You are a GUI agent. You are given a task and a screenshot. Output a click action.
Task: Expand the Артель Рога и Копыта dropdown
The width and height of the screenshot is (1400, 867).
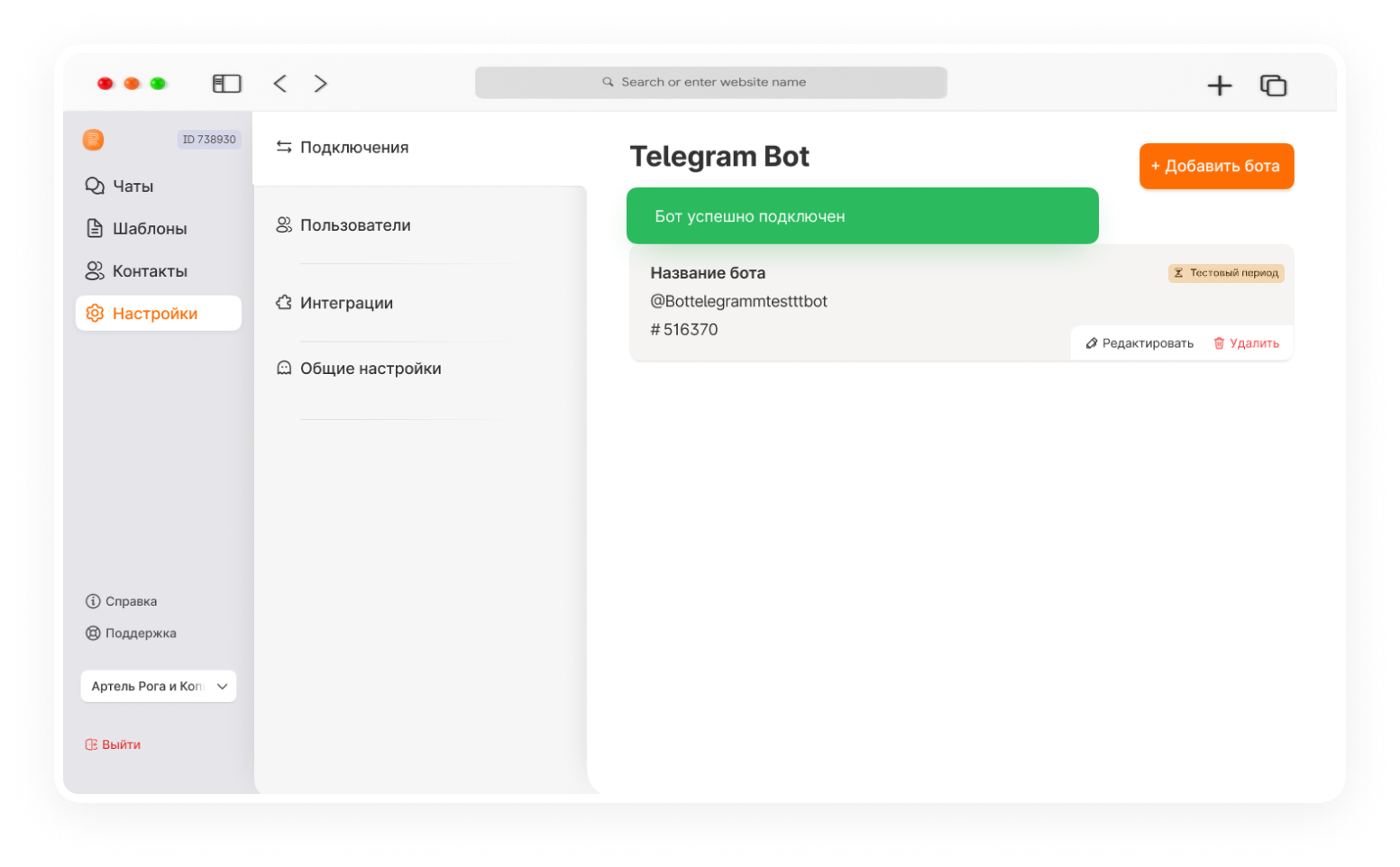159,687
